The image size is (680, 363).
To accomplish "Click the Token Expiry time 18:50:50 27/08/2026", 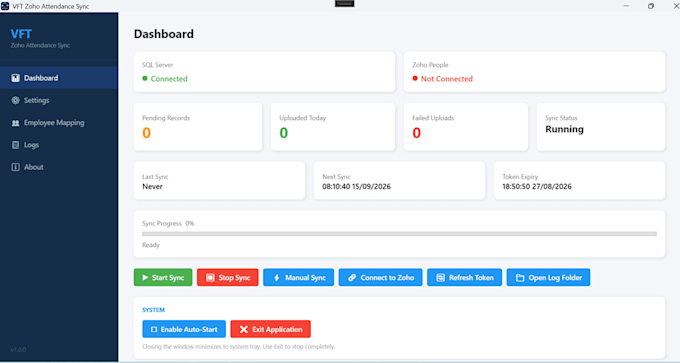I will (x=537, y=186).
